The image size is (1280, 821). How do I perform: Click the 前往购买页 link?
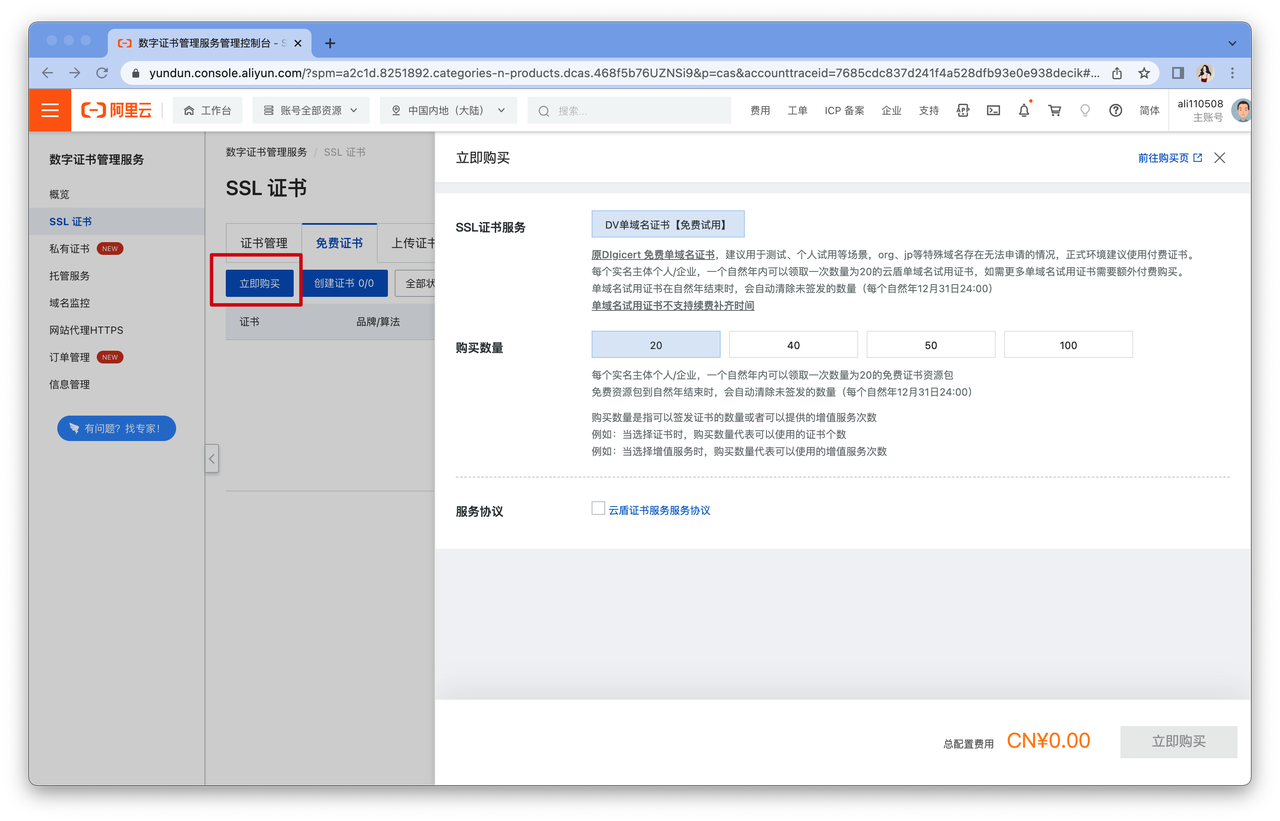[x=1169, y=158]
